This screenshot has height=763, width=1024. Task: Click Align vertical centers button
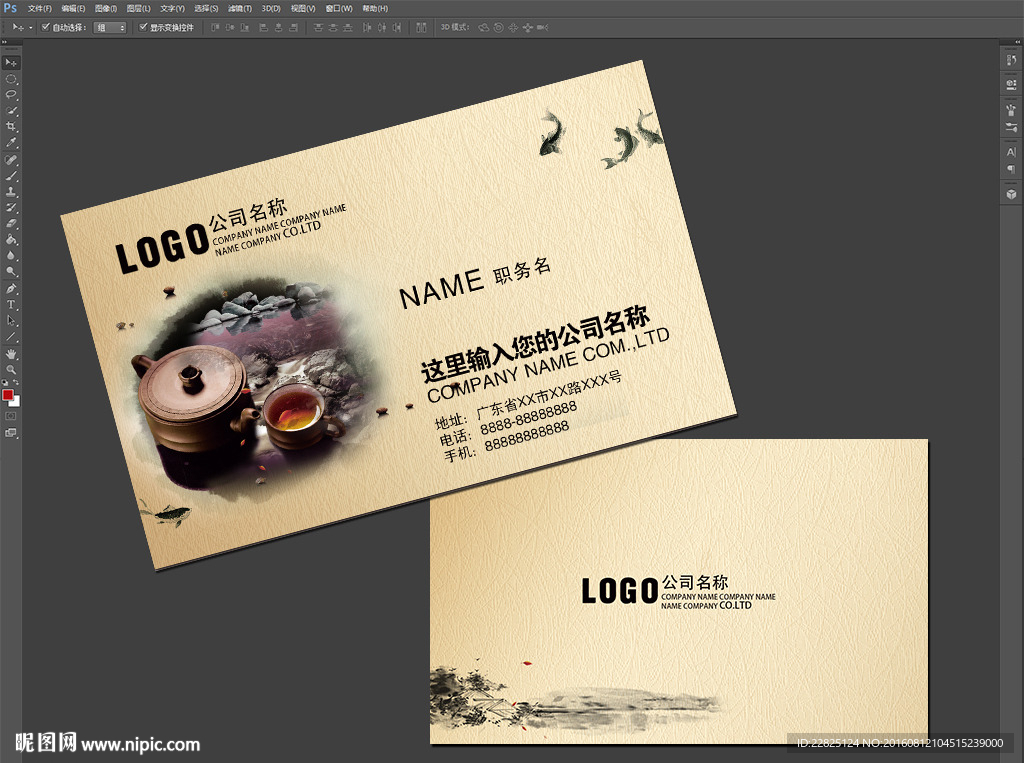coord(230,27)
